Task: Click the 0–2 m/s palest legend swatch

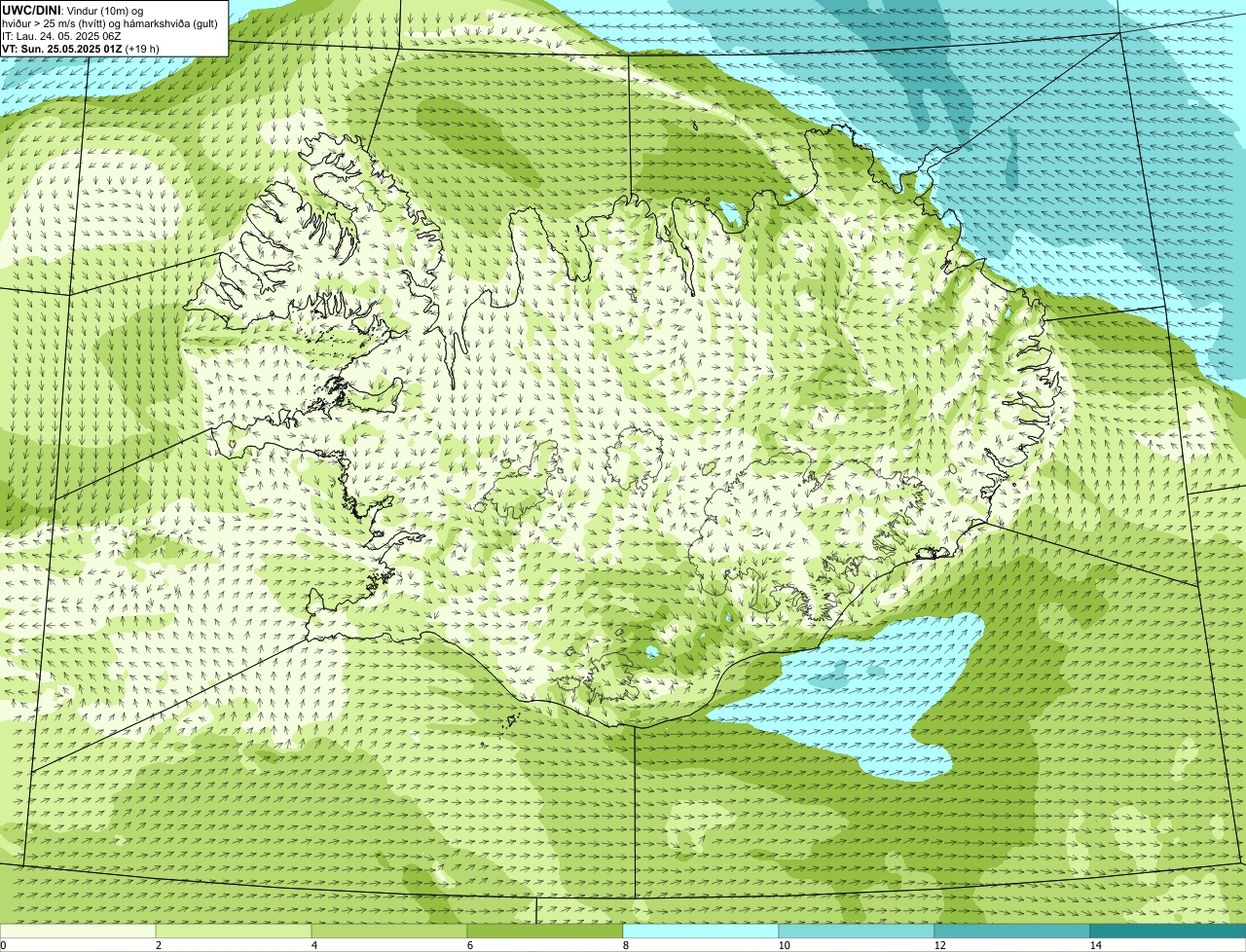Action: [x=78, y=931]
